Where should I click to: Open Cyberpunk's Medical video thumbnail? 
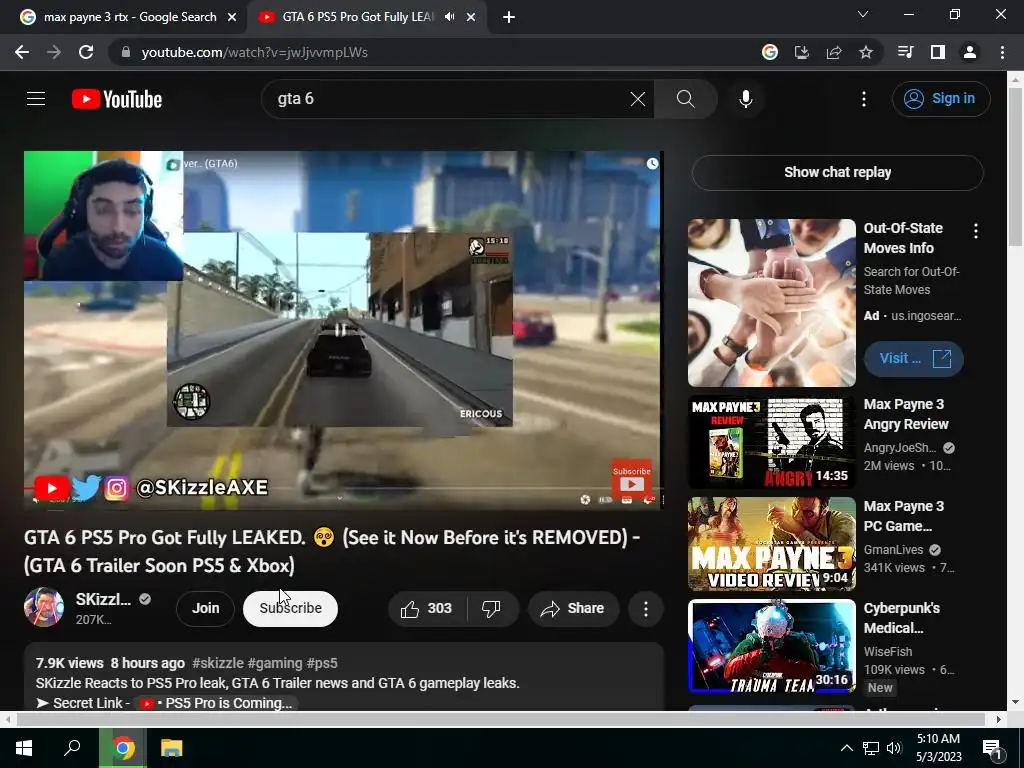tap(771, 646)
